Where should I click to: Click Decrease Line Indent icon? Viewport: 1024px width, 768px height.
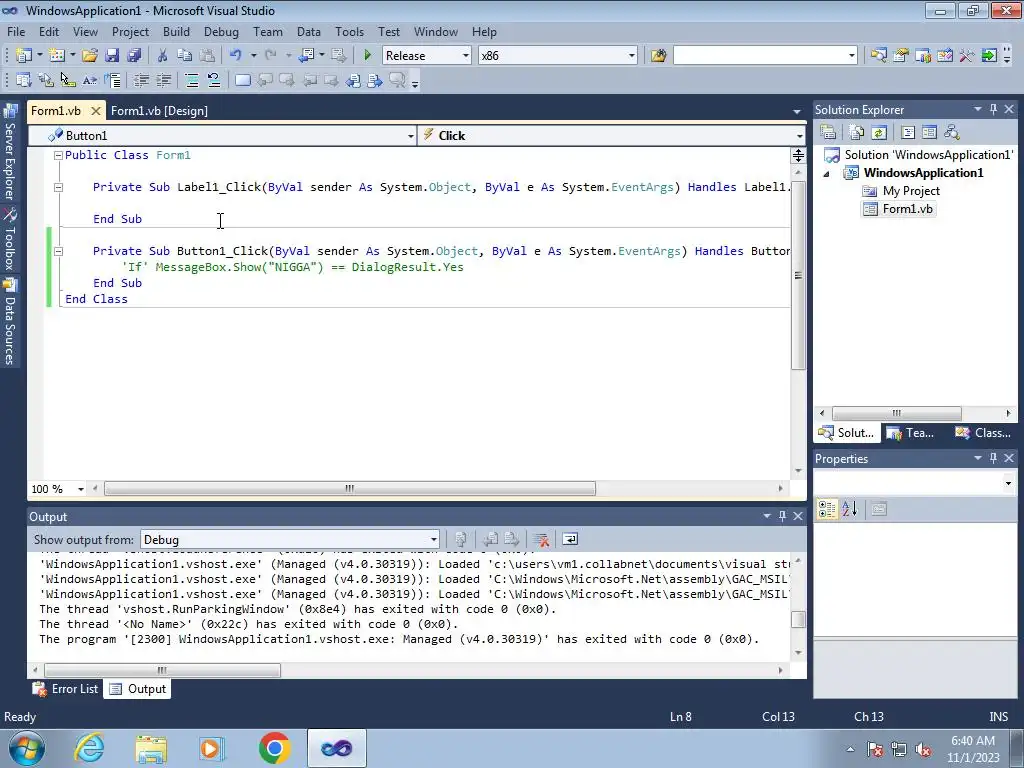[141, 80]
